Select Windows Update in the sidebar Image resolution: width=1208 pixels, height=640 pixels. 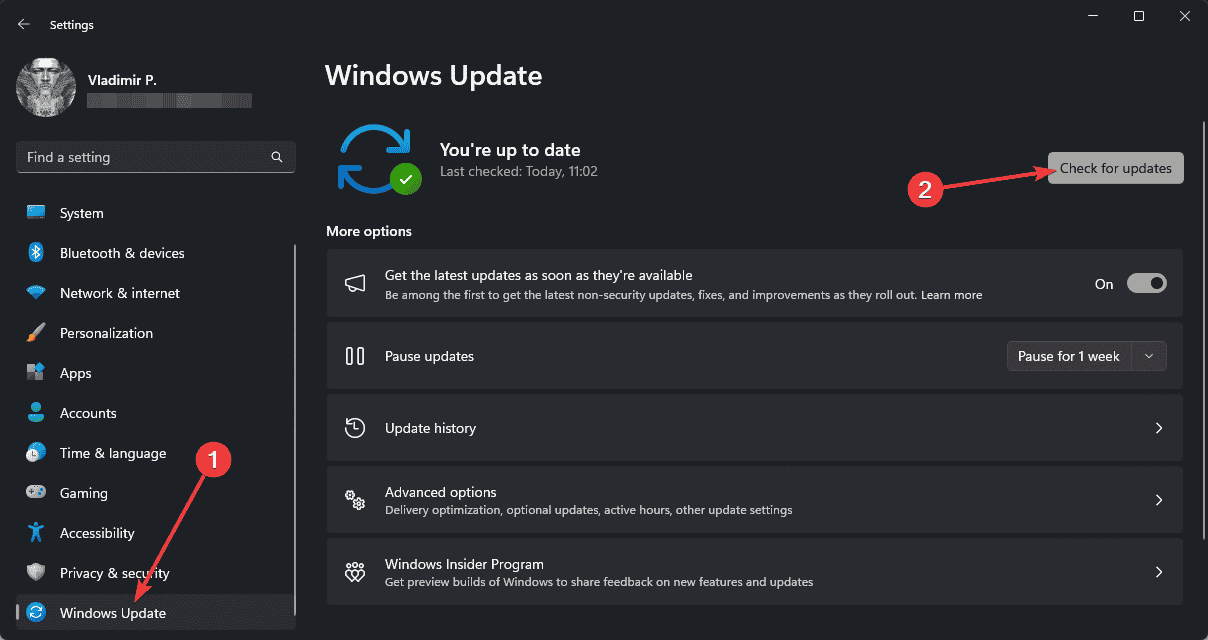[155, 613]
